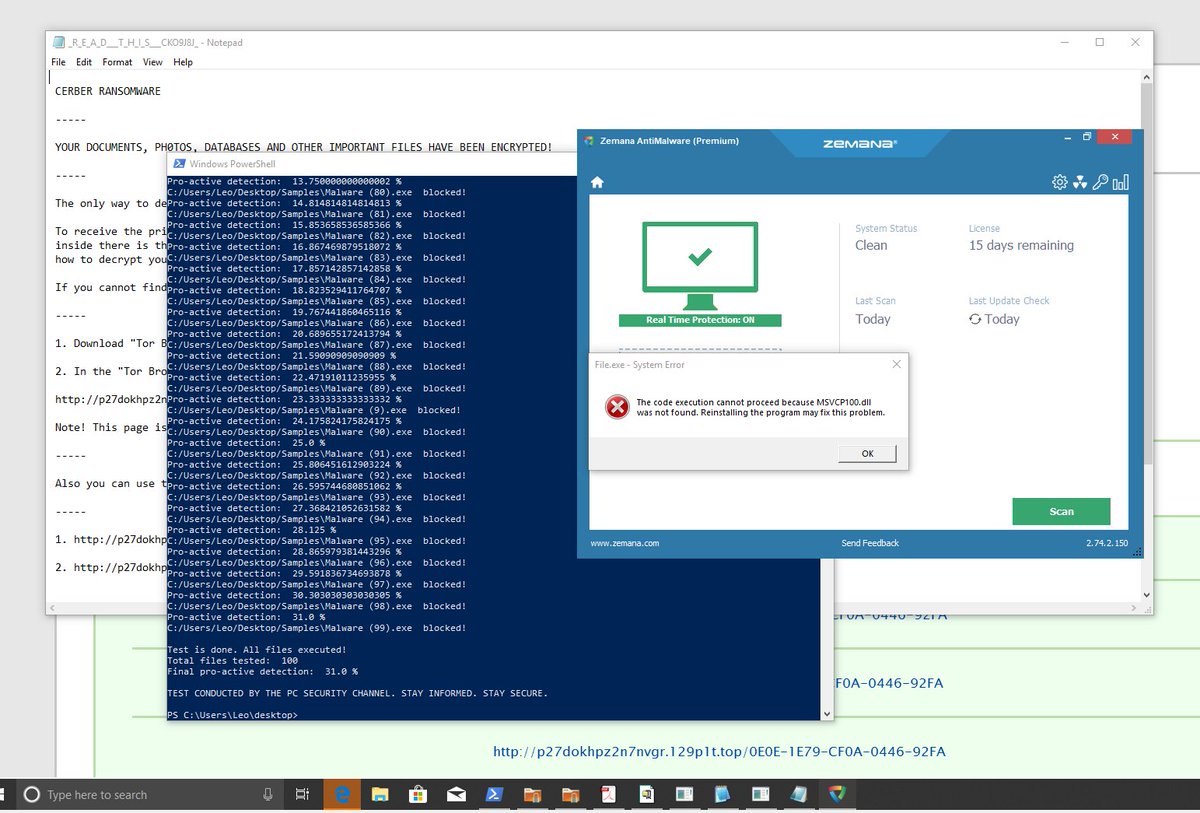Image resolution: width=1200 pixels, height=813 pixels.
Task: Open Task View from taskbar
Action: pos(302,795)
